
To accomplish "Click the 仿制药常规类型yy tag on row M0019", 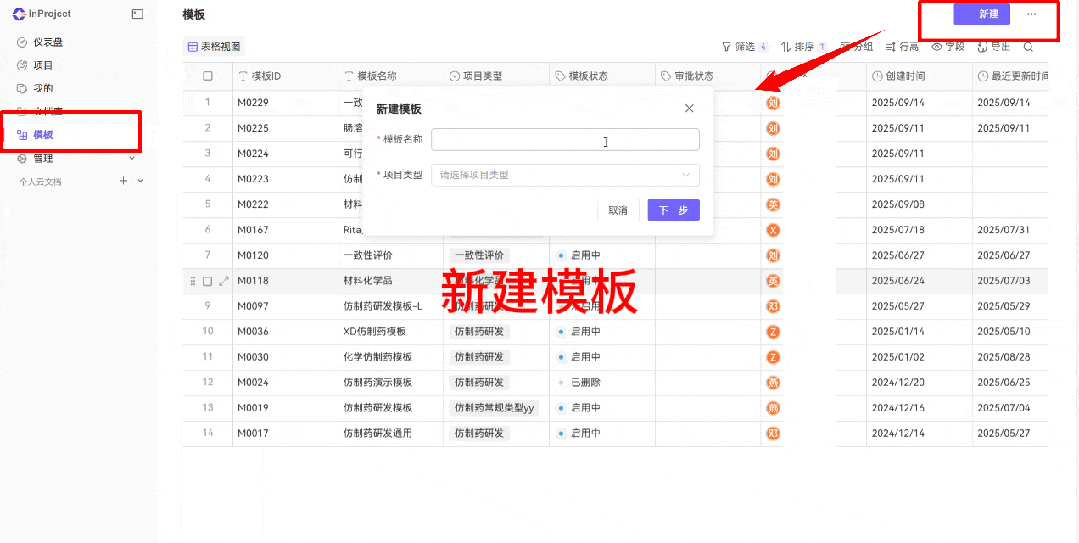I will [494, 408].
